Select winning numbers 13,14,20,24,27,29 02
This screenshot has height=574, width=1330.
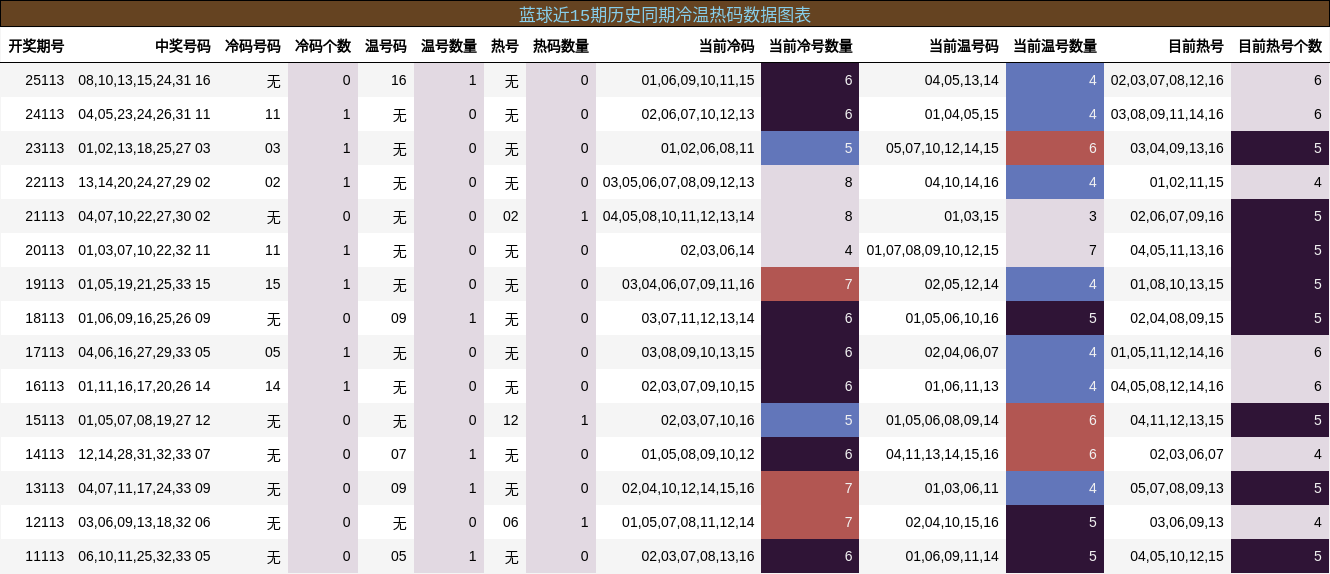[144, 182]
